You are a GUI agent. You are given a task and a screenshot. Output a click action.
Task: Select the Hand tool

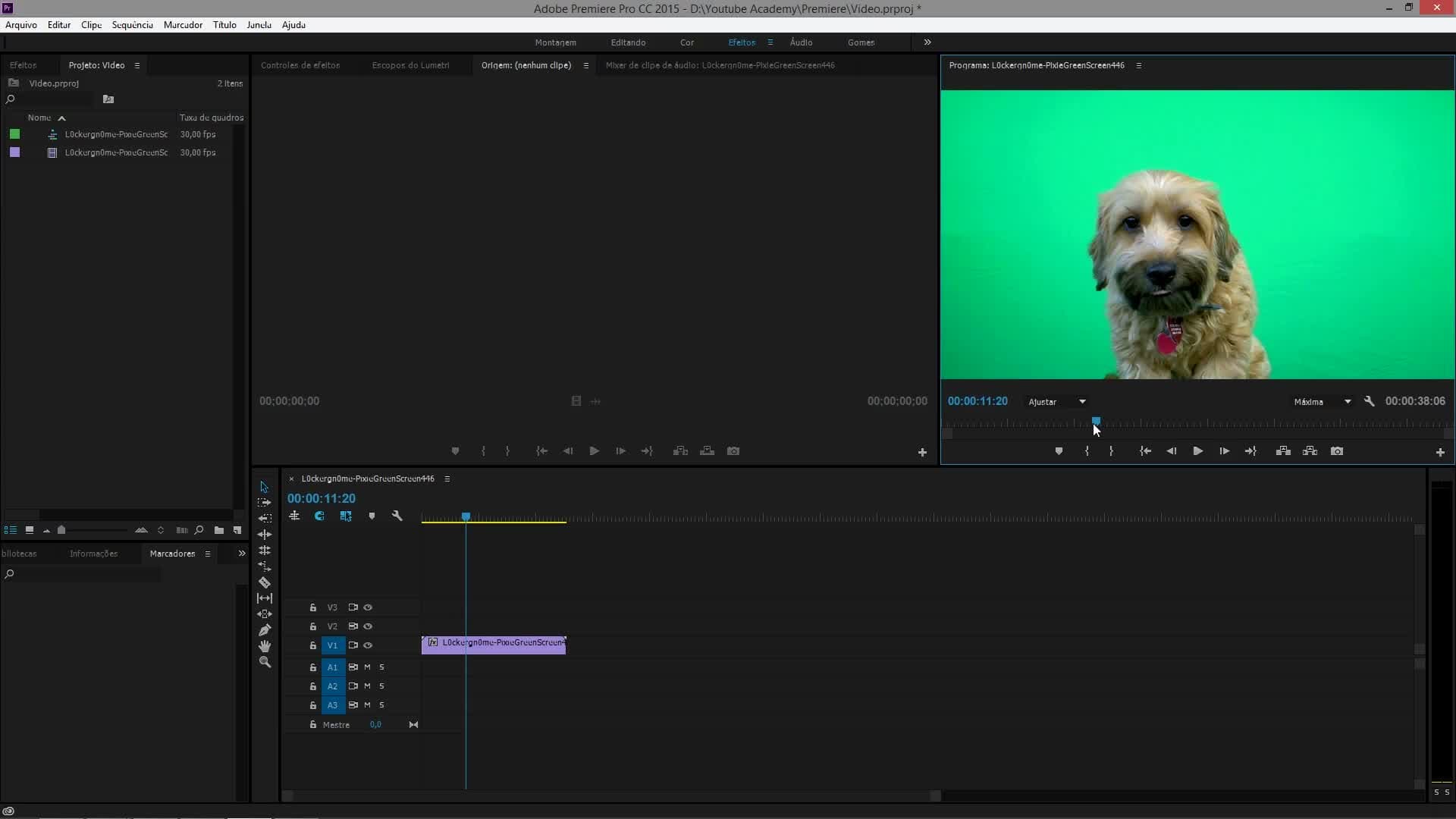265,646
